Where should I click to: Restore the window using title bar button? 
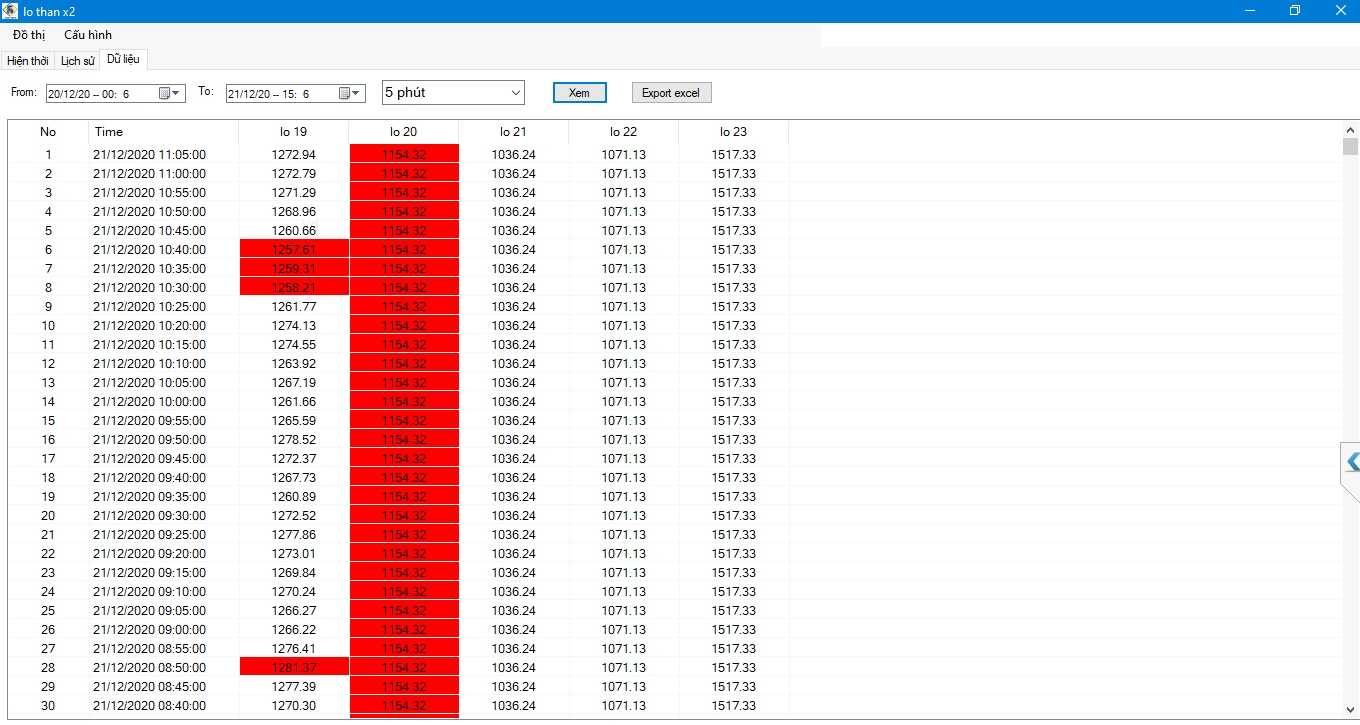point(1295,11)
